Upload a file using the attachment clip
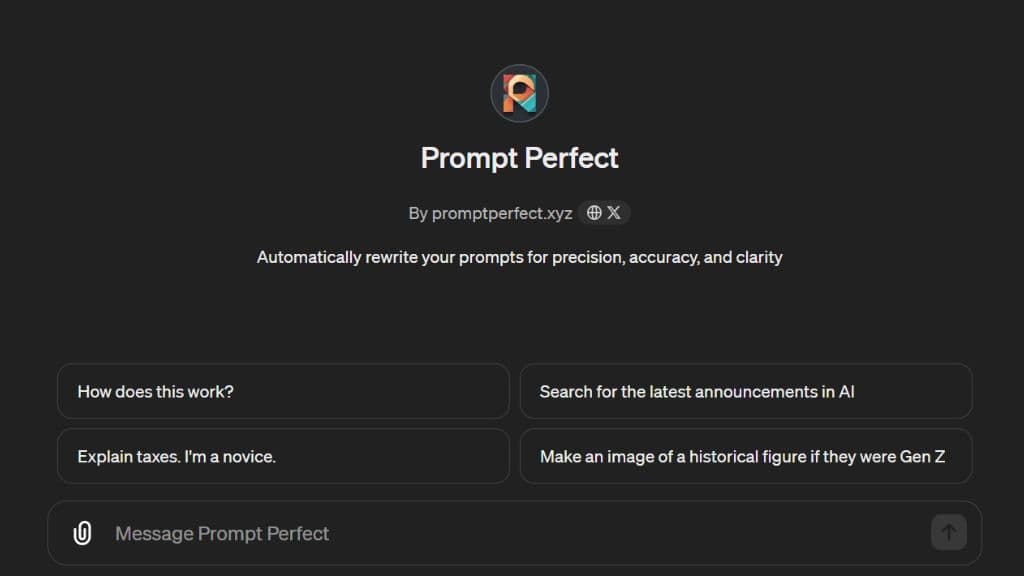The image size is (1024, 576). click(x=82, y=533)
